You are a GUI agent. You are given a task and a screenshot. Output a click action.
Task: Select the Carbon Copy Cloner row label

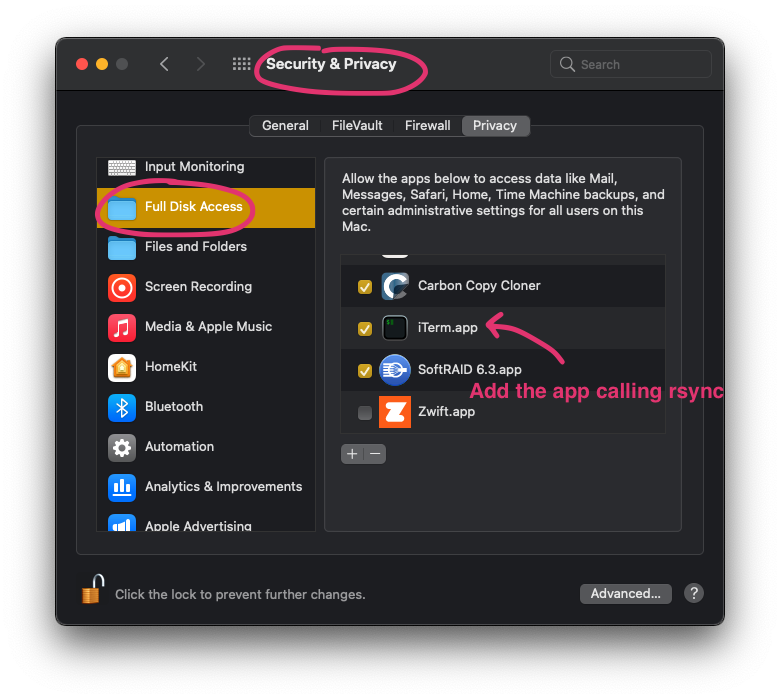479,286
